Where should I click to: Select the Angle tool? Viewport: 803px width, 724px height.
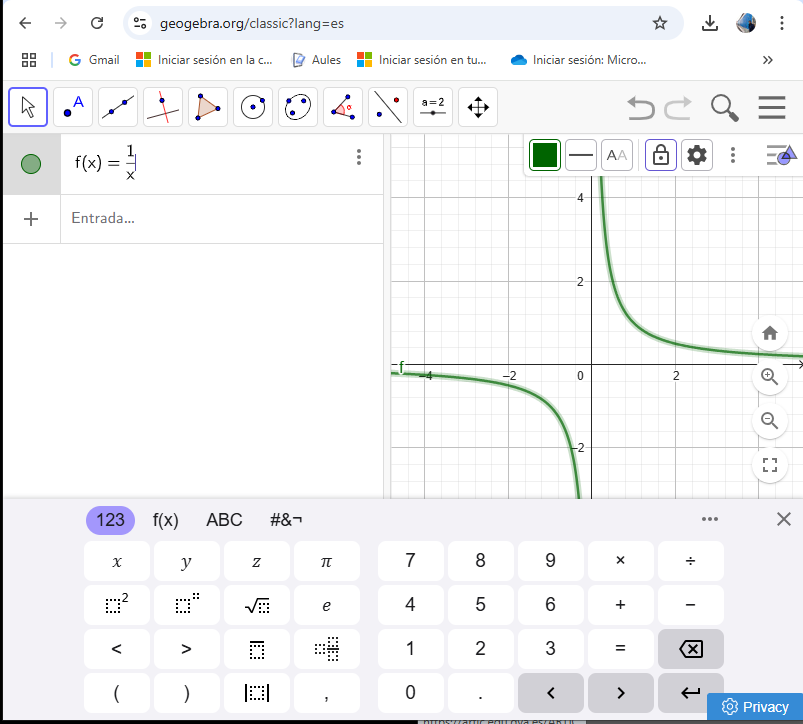[343, 107]
